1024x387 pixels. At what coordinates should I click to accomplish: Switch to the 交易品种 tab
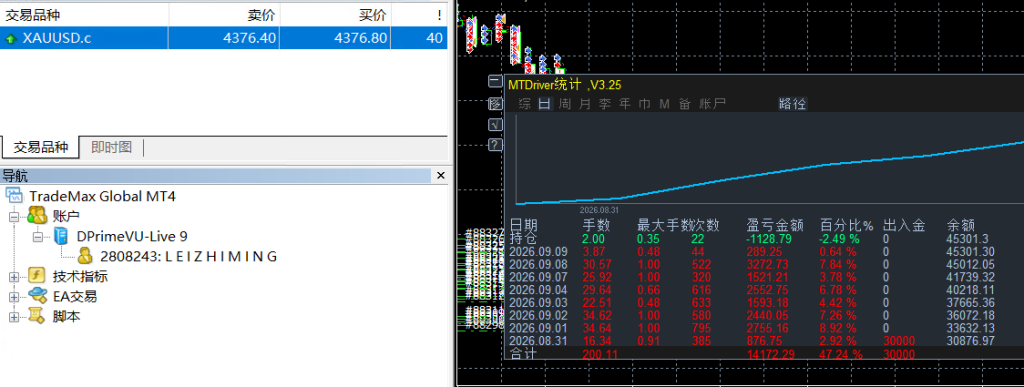pos(40,147)
